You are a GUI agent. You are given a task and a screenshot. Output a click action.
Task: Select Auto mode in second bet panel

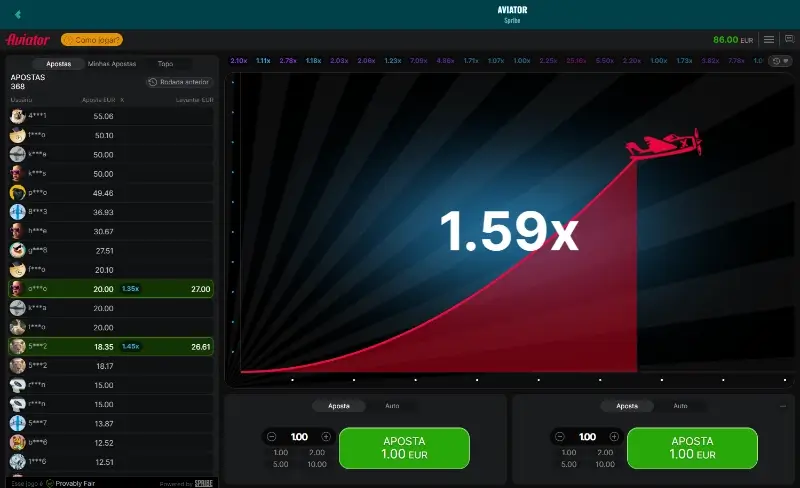[681, 406]
